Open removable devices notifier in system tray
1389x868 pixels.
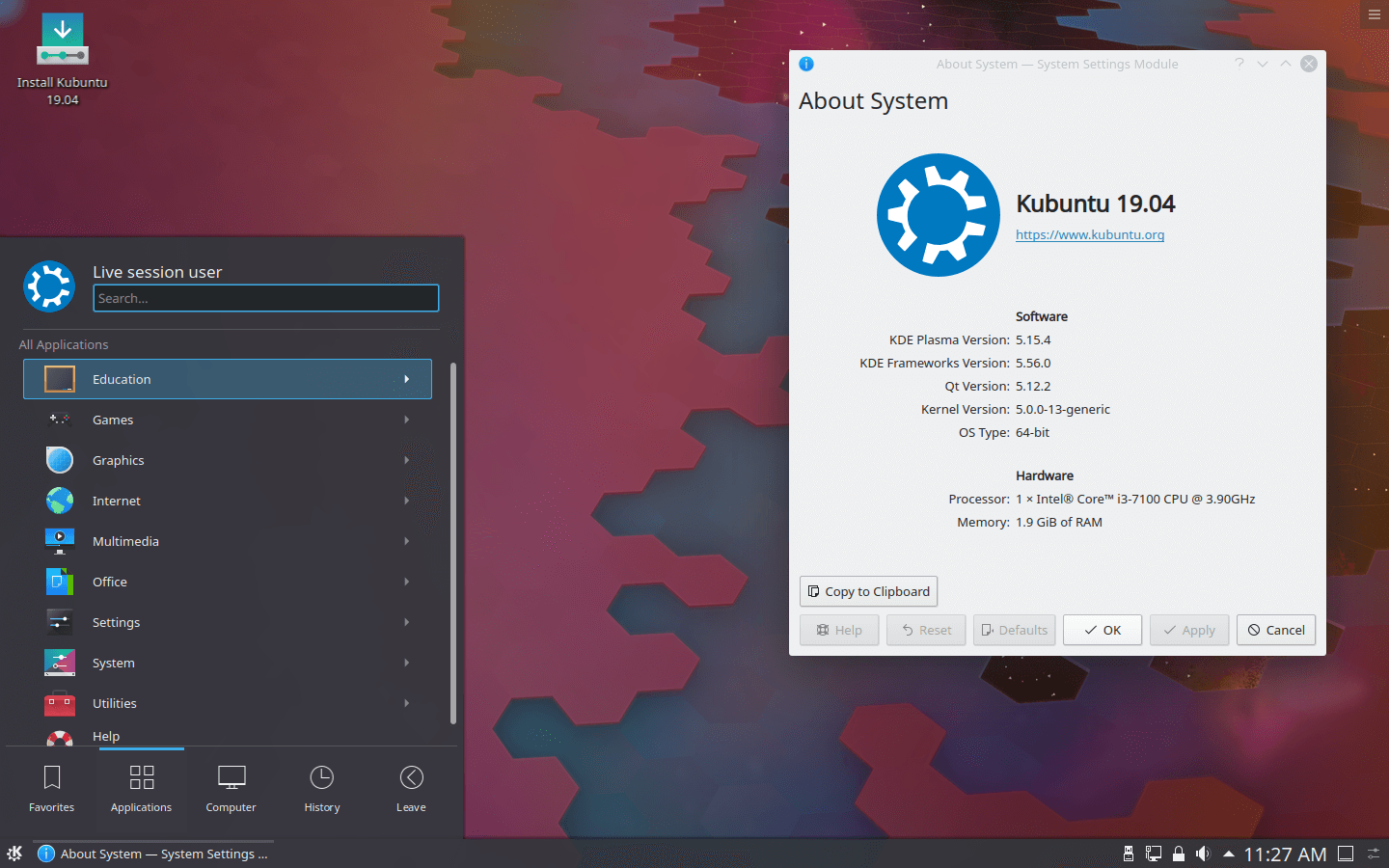pyautogui.click(x=1129, y=854)
